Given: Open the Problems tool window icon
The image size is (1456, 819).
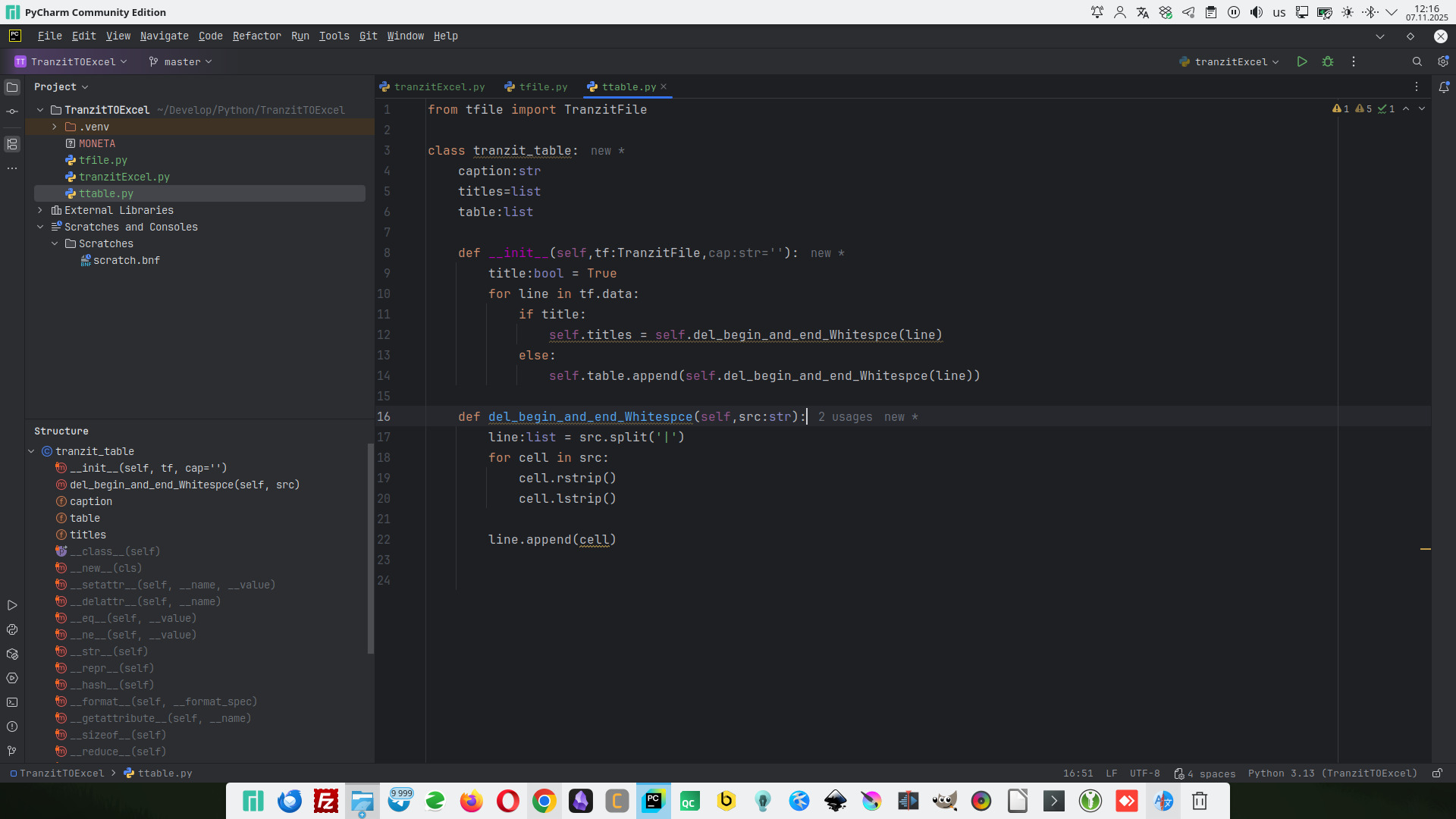Looking at the screenshot, I should point(12,726).
